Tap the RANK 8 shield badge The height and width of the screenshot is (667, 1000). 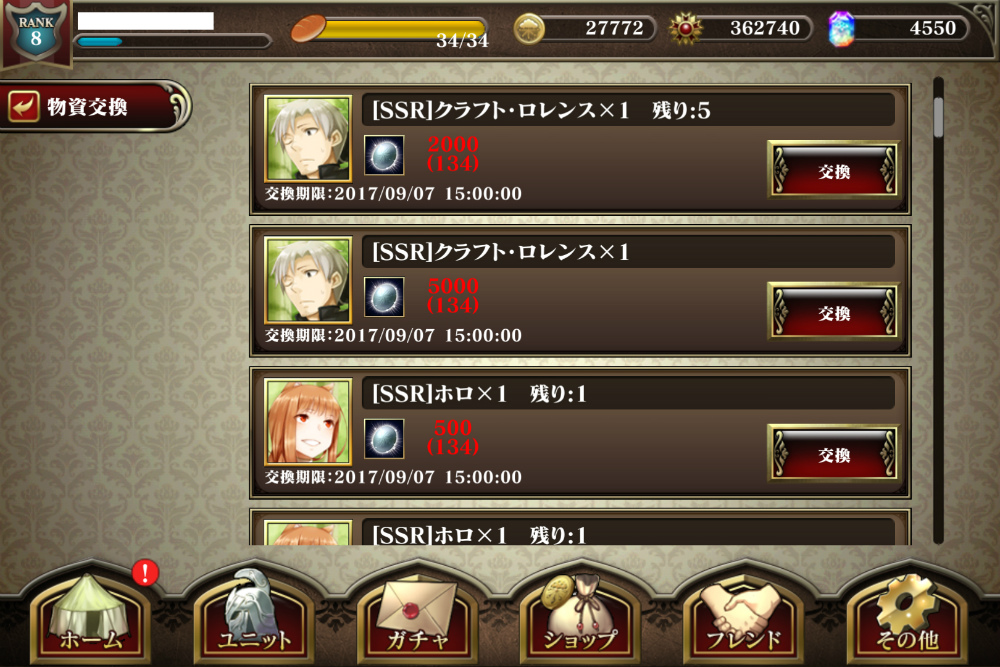(x=36, y=32)
